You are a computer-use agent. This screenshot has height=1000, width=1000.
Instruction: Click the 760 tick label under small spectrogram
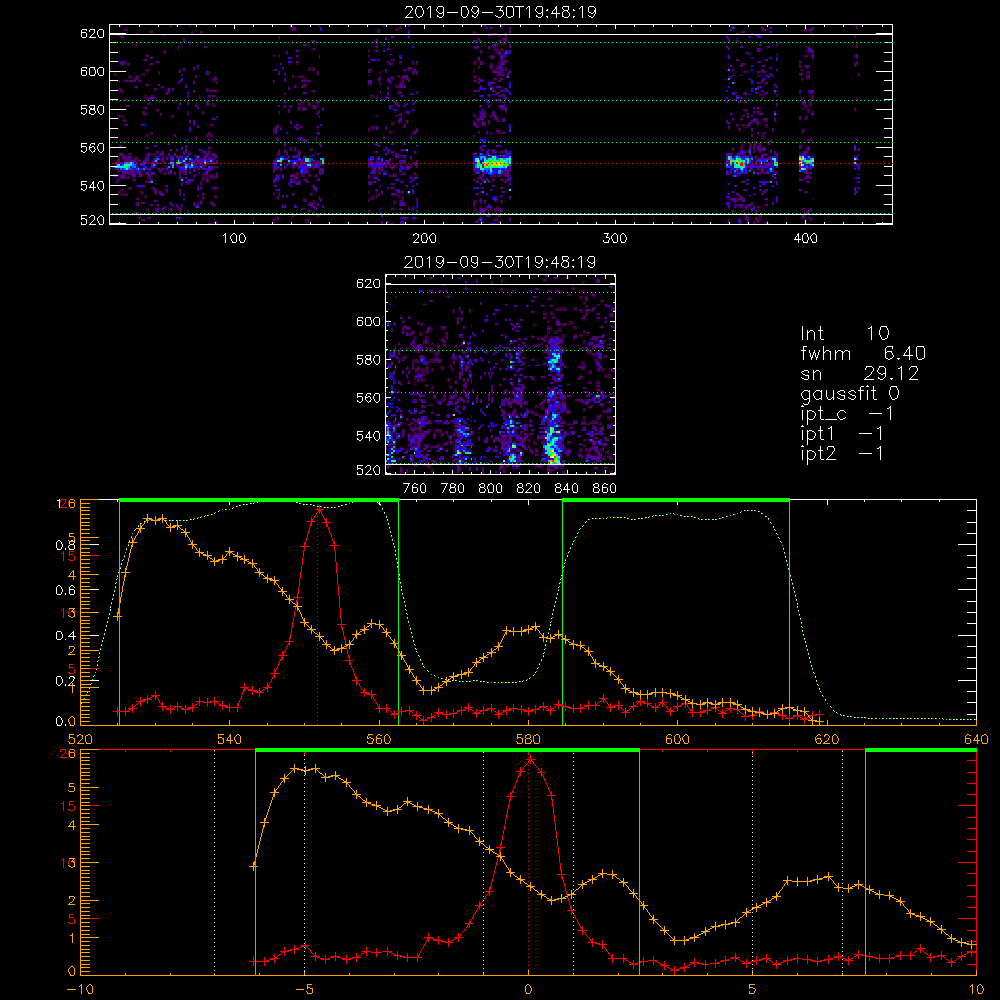tap(415, 489)
